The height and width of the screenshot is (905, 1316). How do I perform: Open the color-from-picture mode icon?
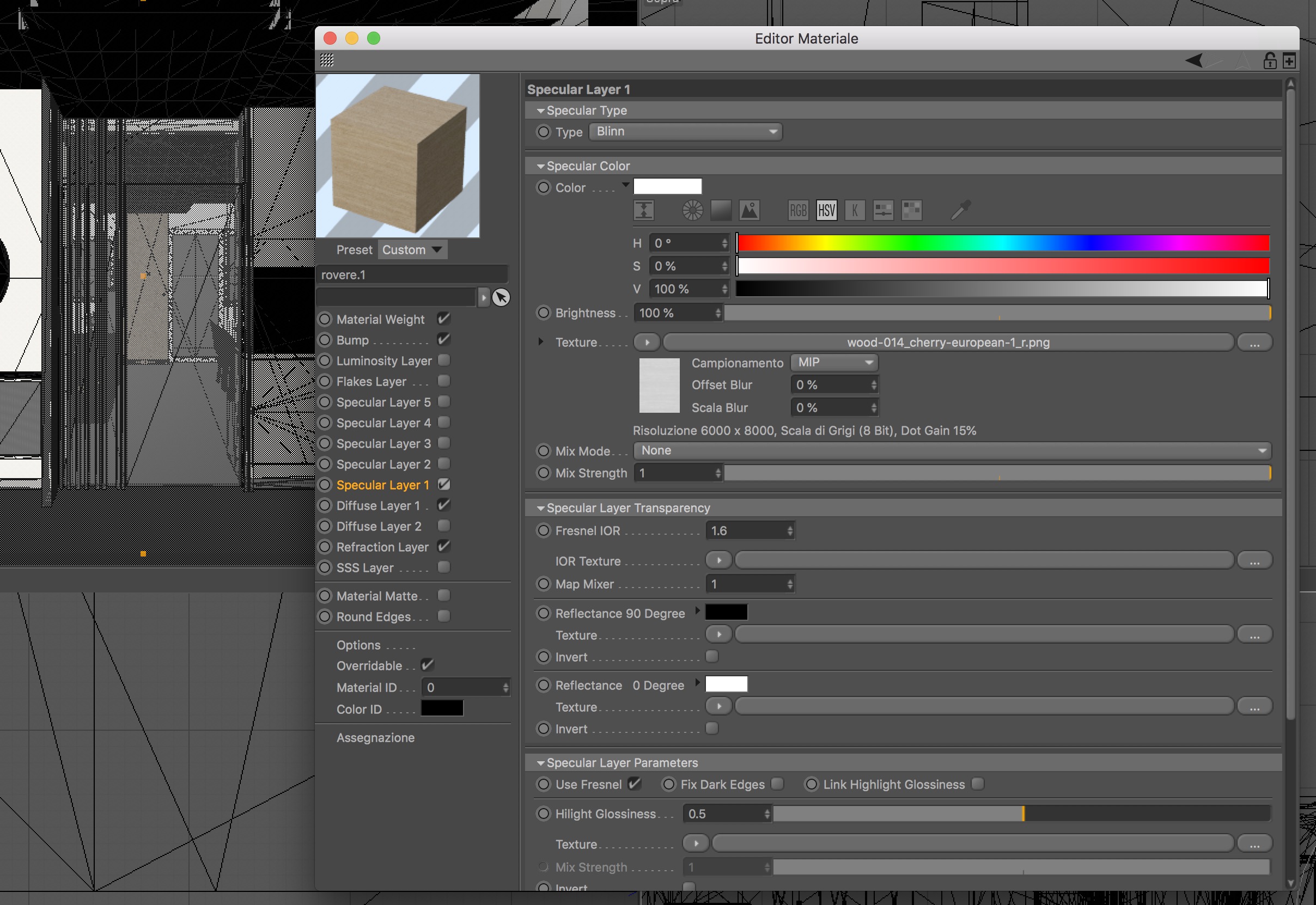point(749,210)
